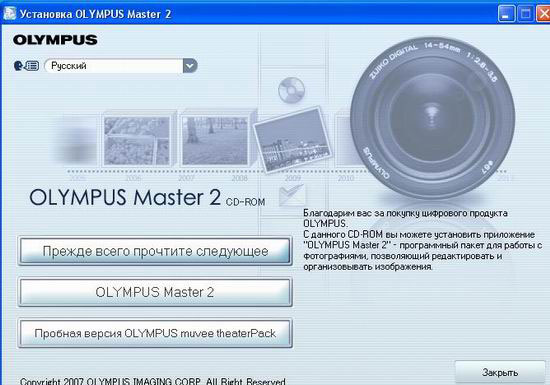Close the window with the X button
This screenshot has width=550, height=385.
(543, 14)
